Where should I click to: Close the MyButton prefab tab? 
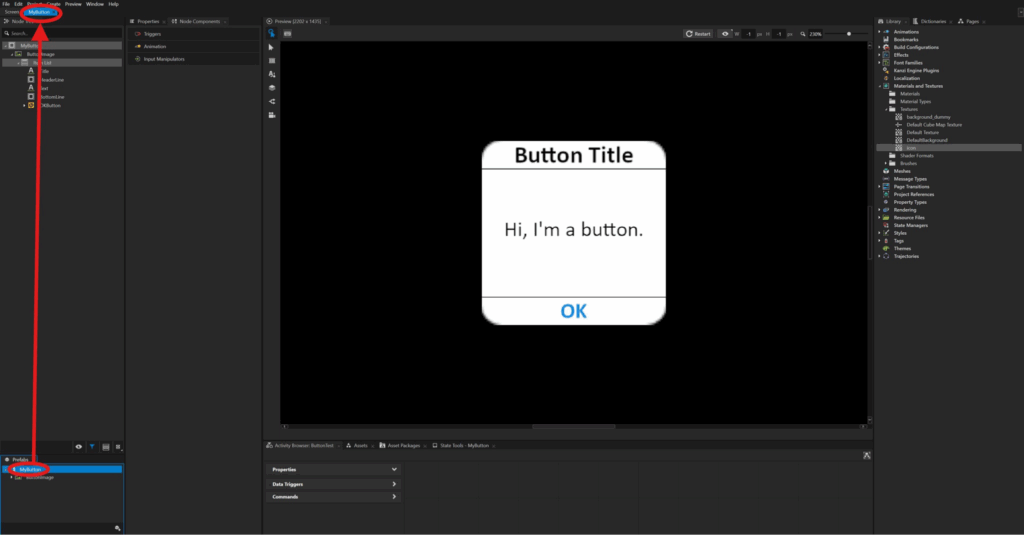(54, 12)
